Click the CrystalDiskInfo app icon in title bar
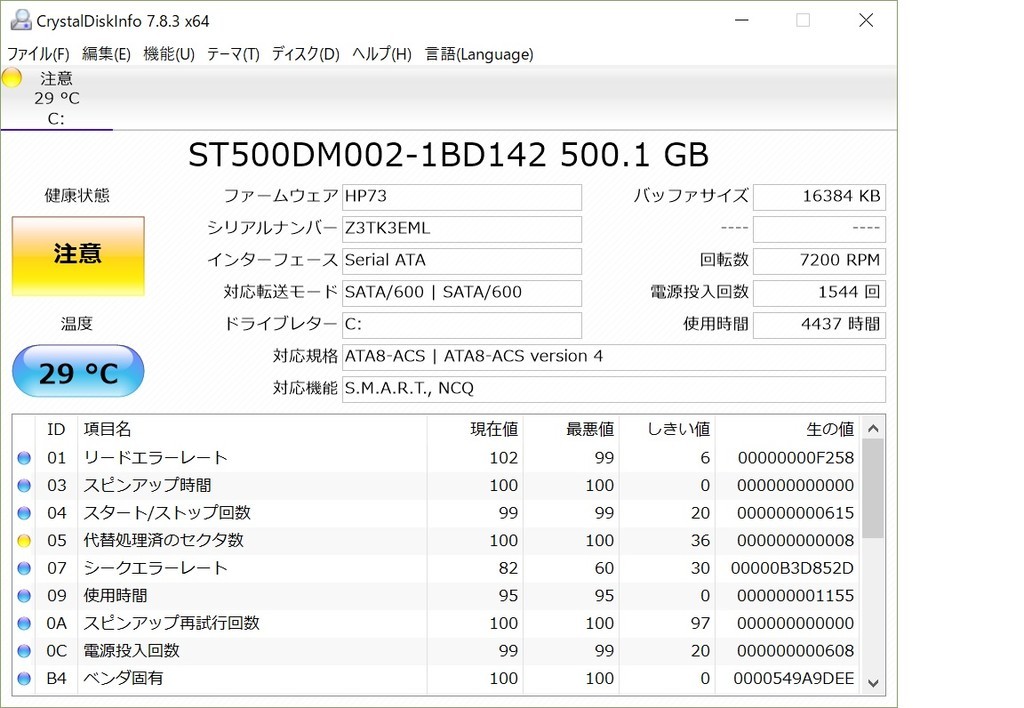Screen dimensions: 1024x708 click(20, 20)
